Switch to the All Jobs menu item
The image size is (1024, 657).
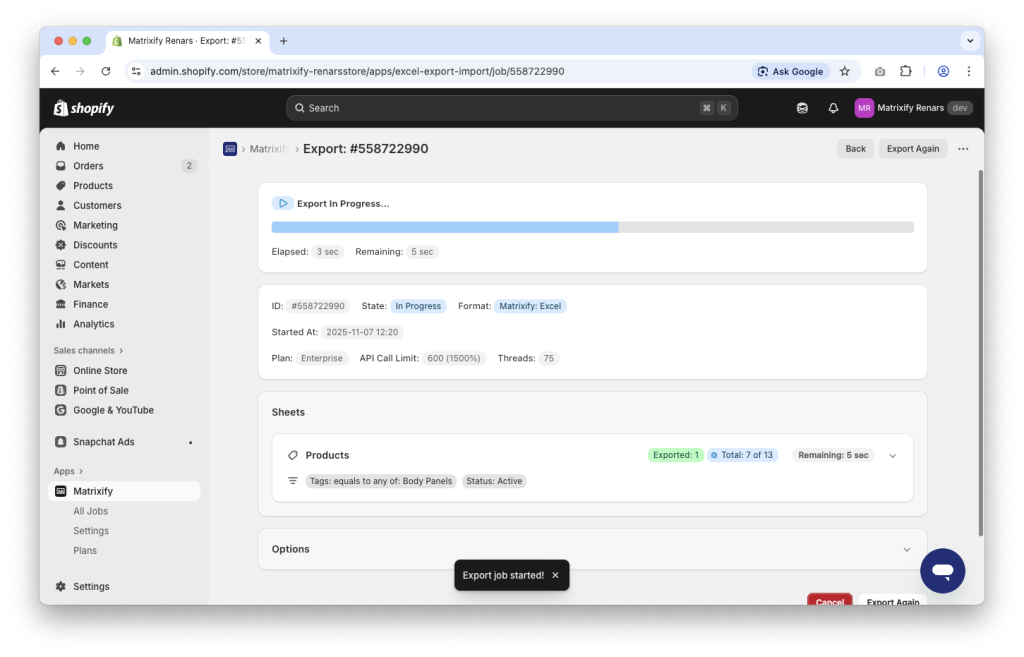[91, 510]
